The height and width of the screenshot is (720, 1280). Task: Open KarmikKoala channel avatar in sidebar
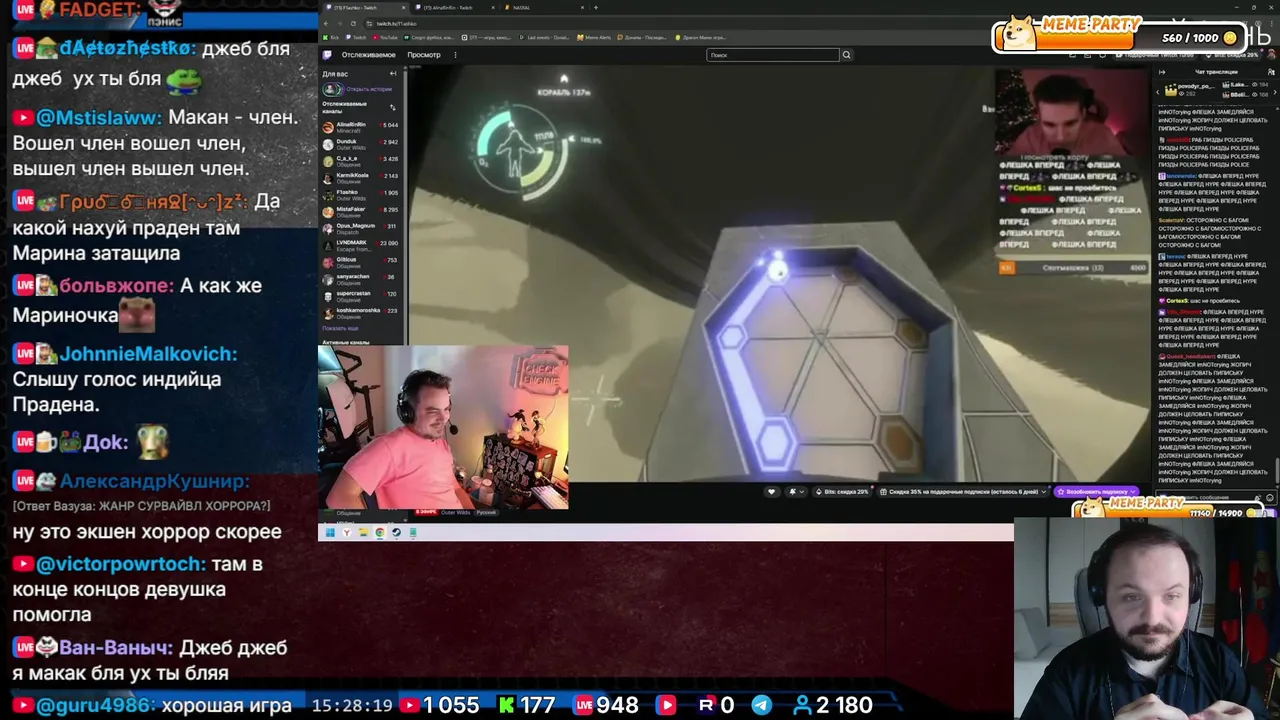pyautogui.click(x=328, y=178)
